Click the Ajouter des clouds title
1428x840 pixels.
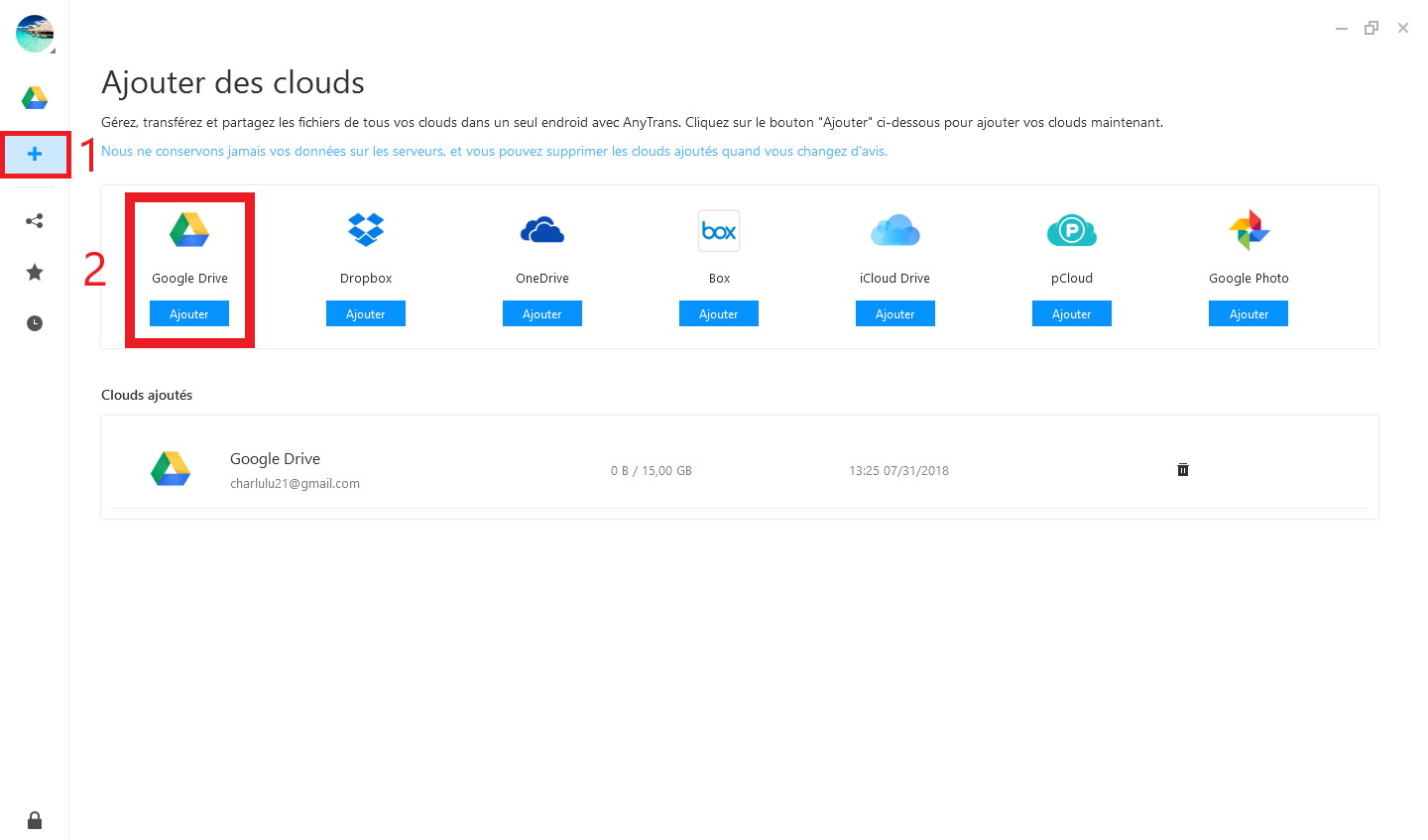pos(233,82)
